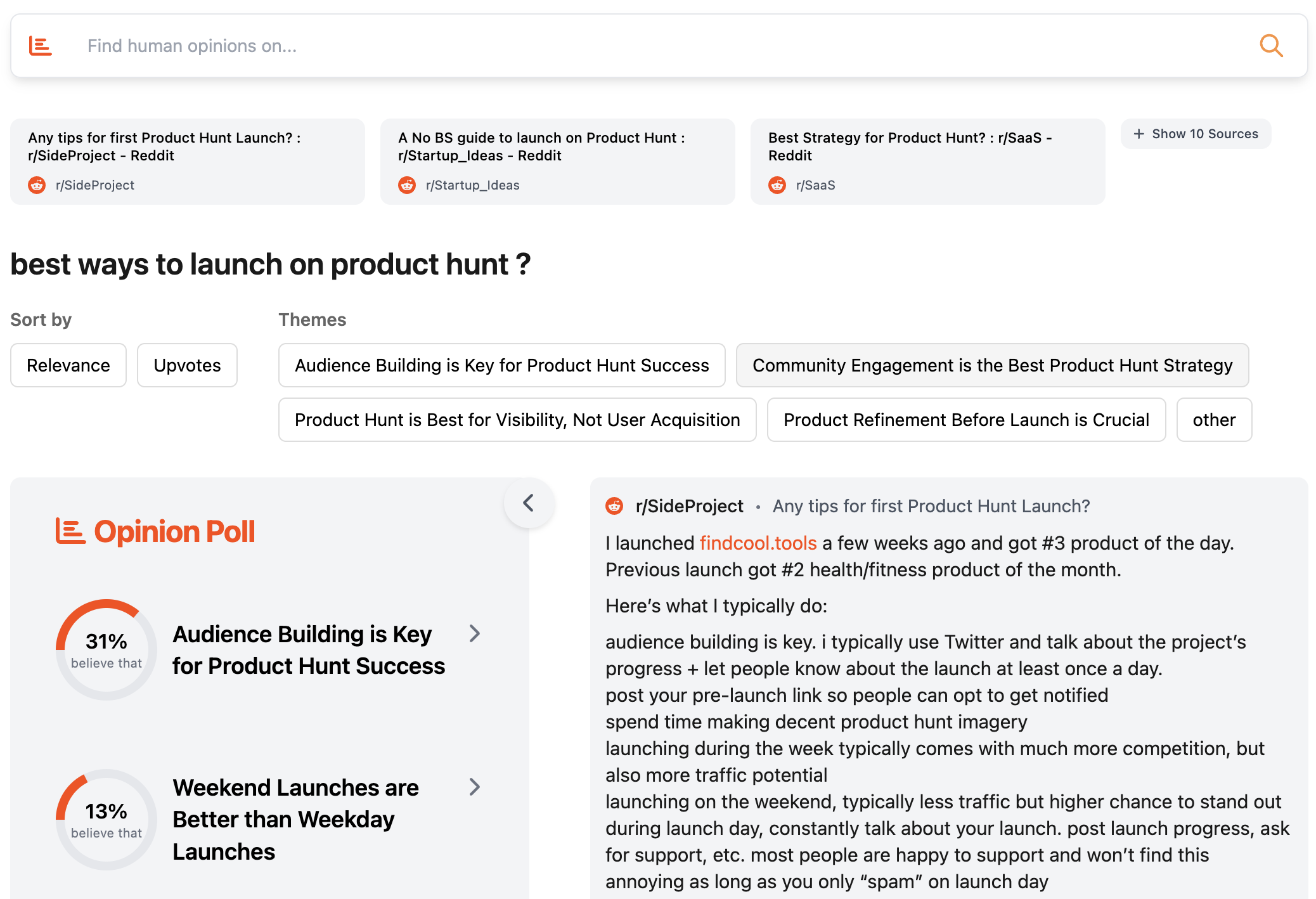Click the Reddit icon beside r/Startup_Ideas
The image size is (1316, 899).
(407, 185)
